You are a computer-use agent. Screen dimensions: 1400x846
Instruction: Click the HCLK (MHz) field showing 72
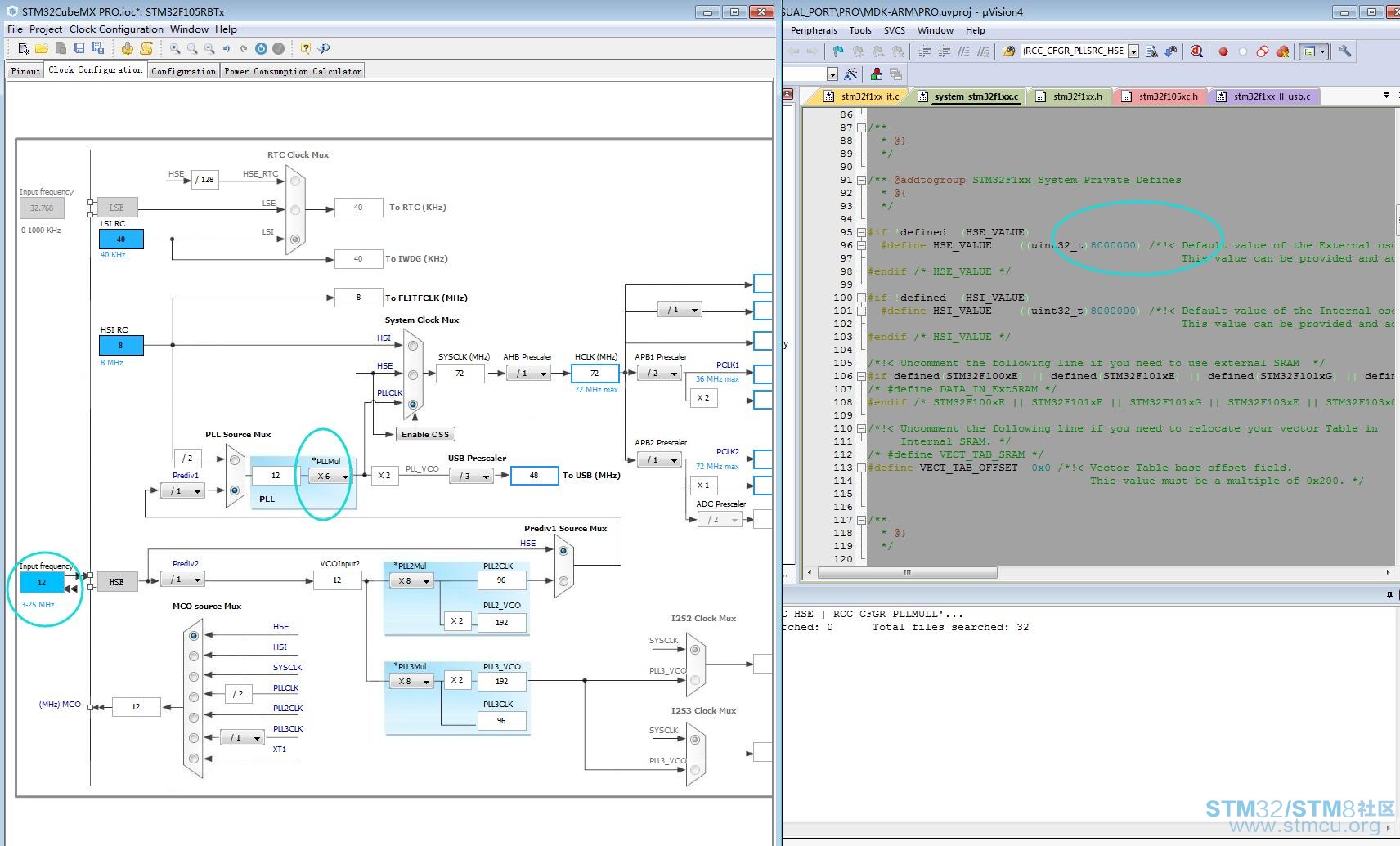click(595, 374)
